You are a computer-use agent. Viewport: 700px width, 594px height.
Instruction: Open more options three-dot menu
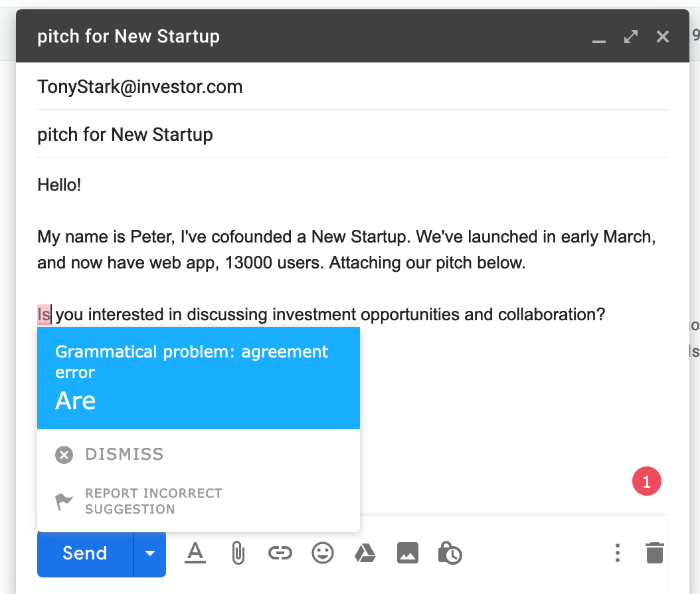pos(618,553)
